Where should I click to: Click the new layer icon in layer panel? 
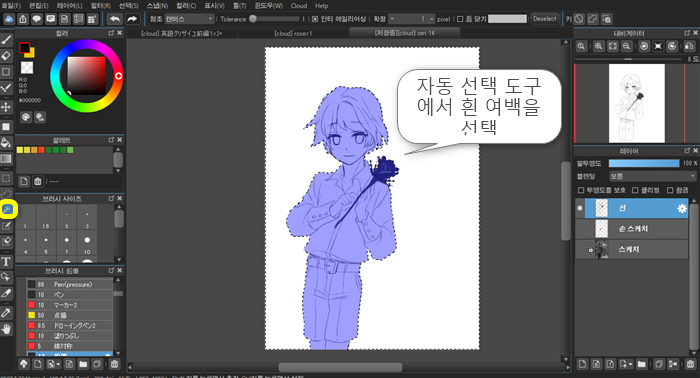click(x=582, y=364)
